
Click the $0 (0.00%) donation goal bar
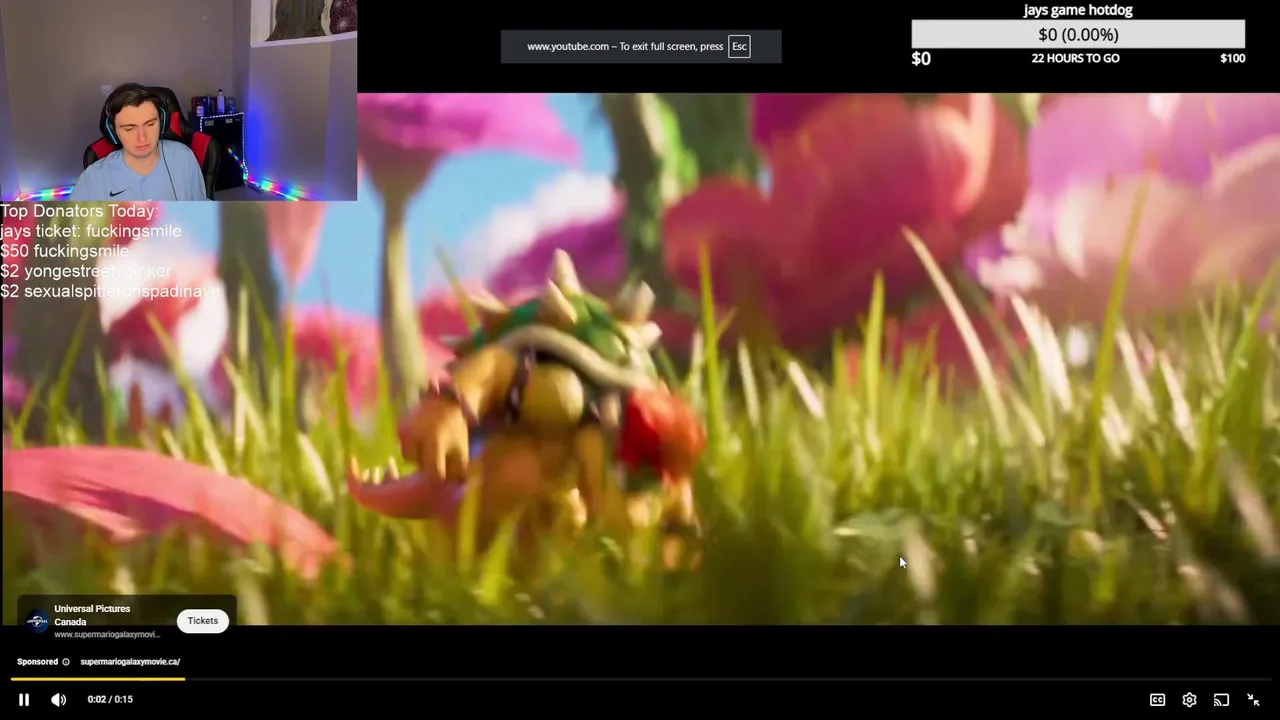1078,34
